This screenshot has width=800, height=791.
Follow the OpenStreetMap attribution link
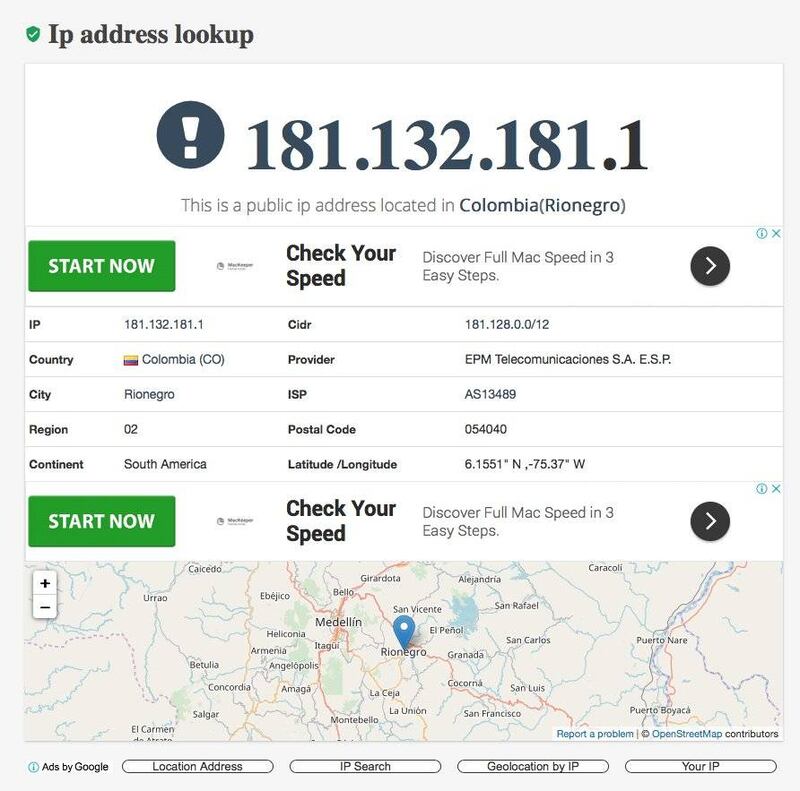[x=686, y=734]
